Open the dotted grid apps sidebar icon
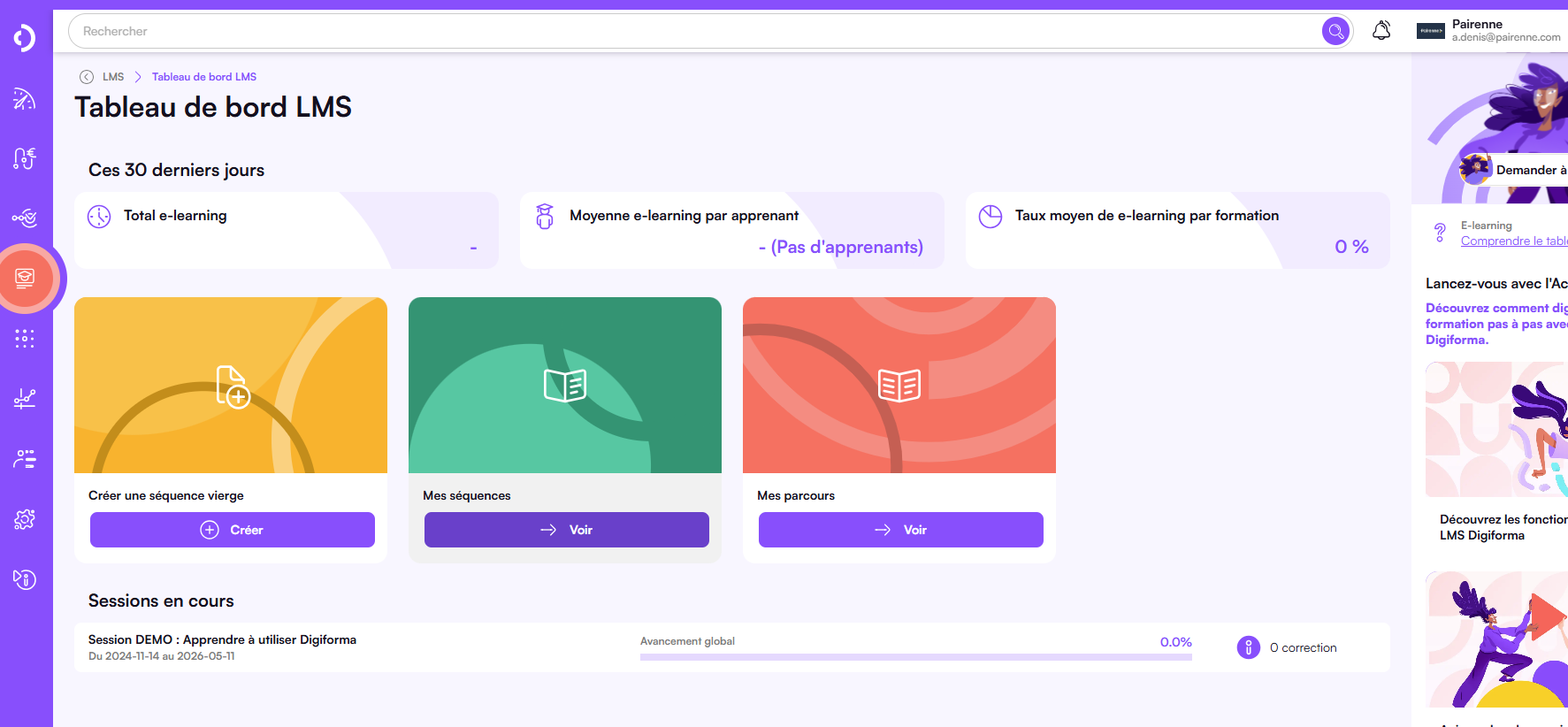The image size is (1568, 727). 25,339
